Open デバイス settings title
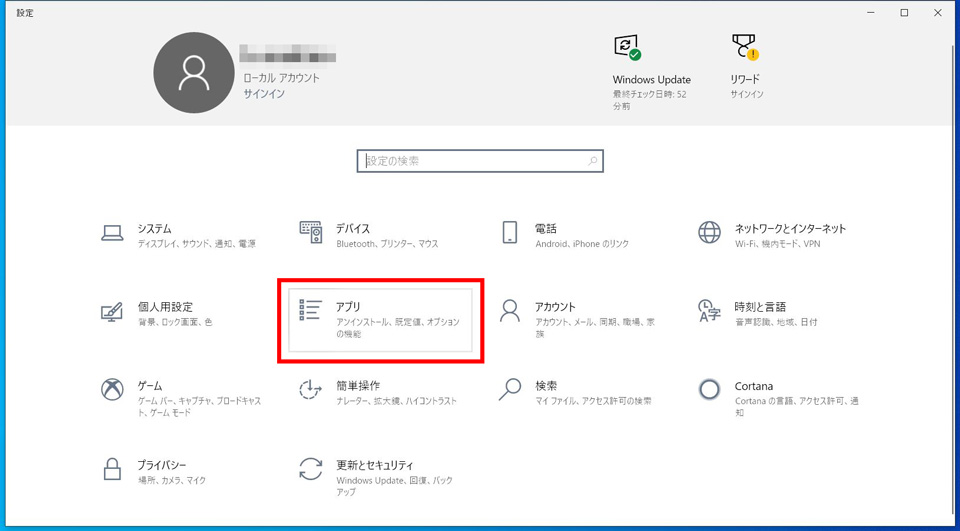Viewport: 960px width, 531px height. [353, 228]
